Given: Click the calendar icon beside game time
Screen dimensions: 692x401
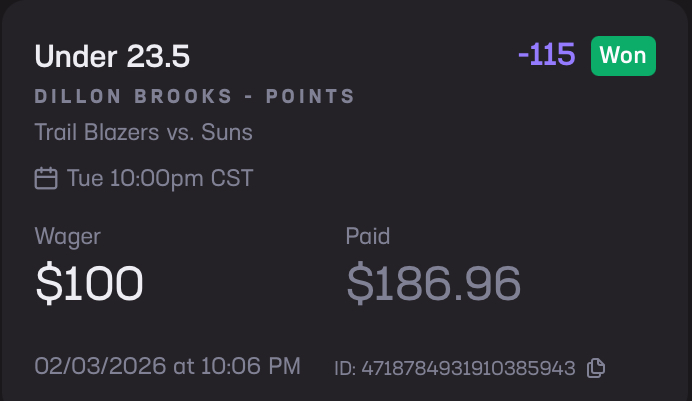Looking at the screenshot, I should pyautogui.click(x=46, y=179).
